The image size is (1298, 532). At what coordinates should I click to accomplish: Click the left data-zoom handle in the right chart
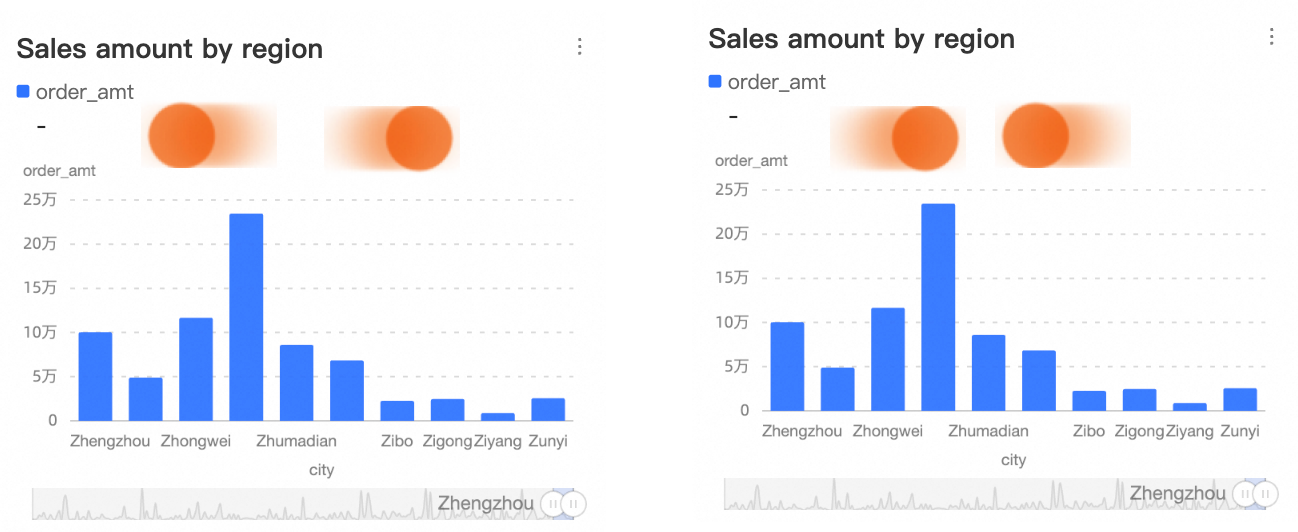click(1245, 494)
